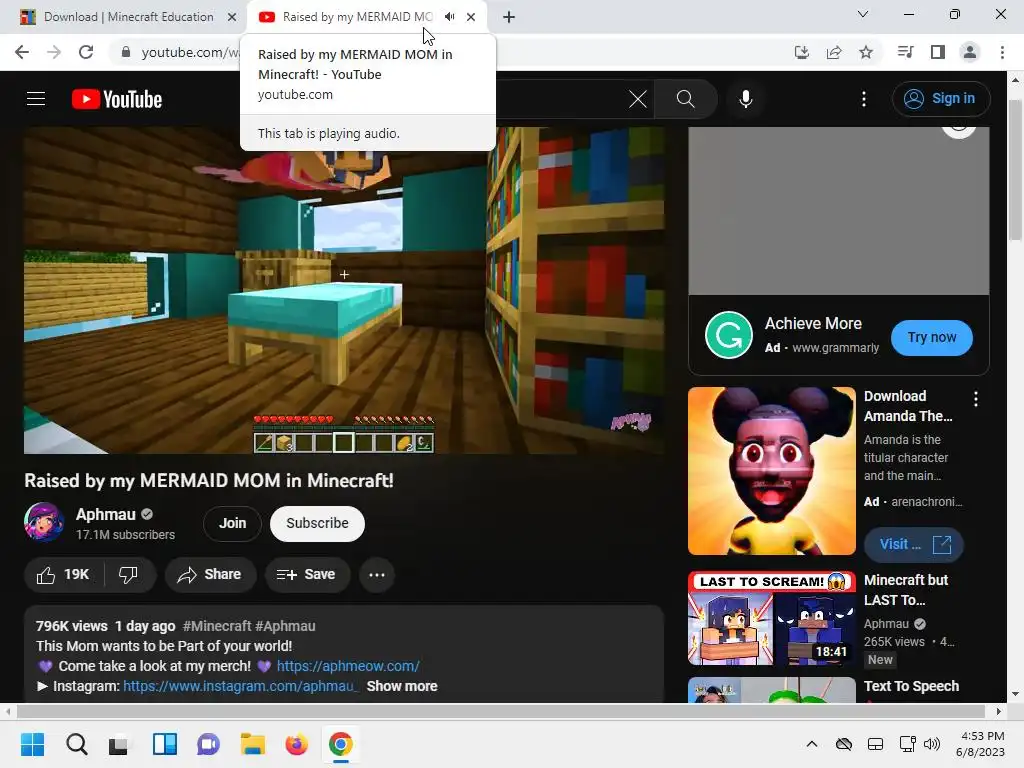Viewport: 1024px width, 768px height.
Task: Mute the tab via speaker icon on the YouTube tab
Action: 449,17
